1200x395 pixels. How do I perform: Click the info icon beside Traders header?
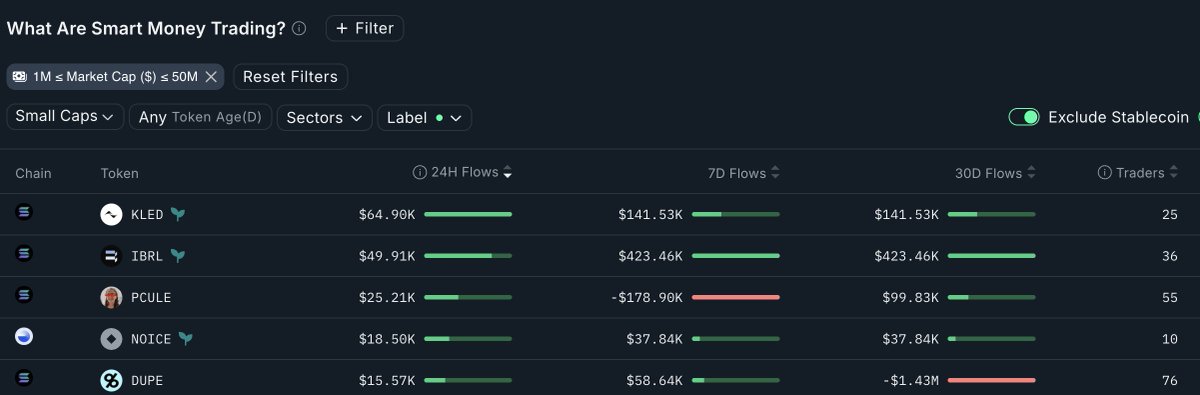pos(1105,173)
